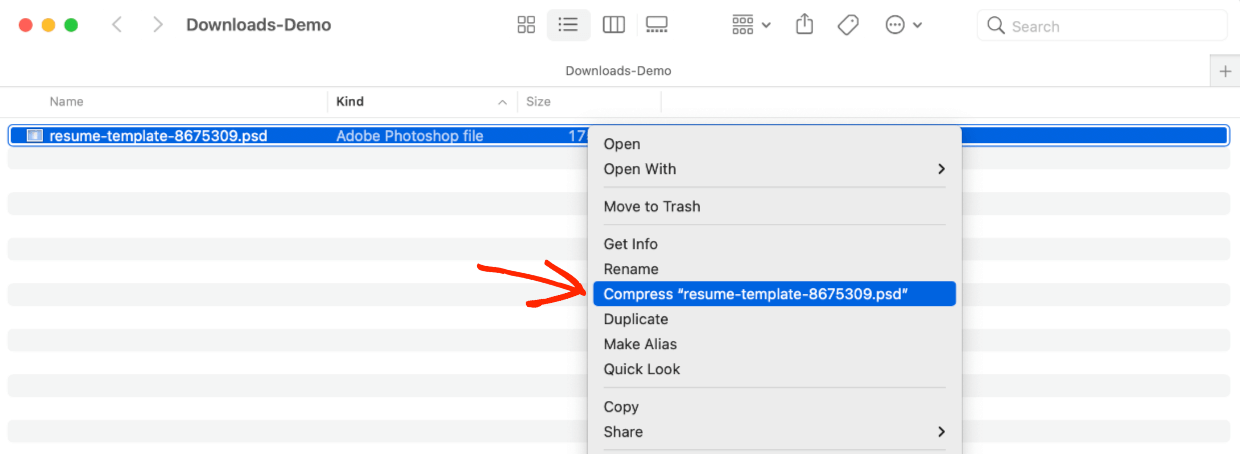Choose Quick Look from context menu
Screen dimensions: 1240x454
[x=774, y=369]
